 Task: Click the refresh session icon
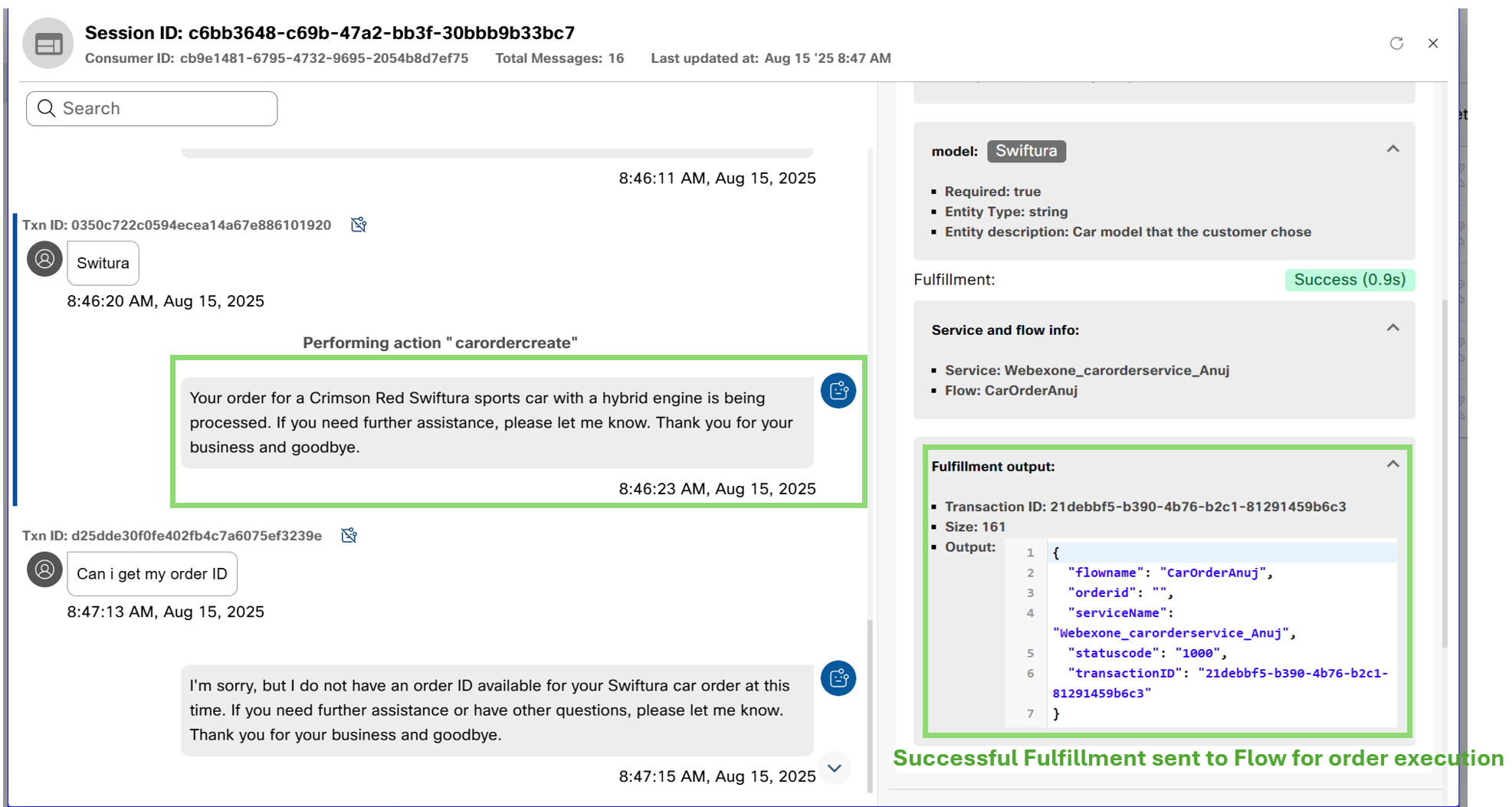tap(1396, 44)
